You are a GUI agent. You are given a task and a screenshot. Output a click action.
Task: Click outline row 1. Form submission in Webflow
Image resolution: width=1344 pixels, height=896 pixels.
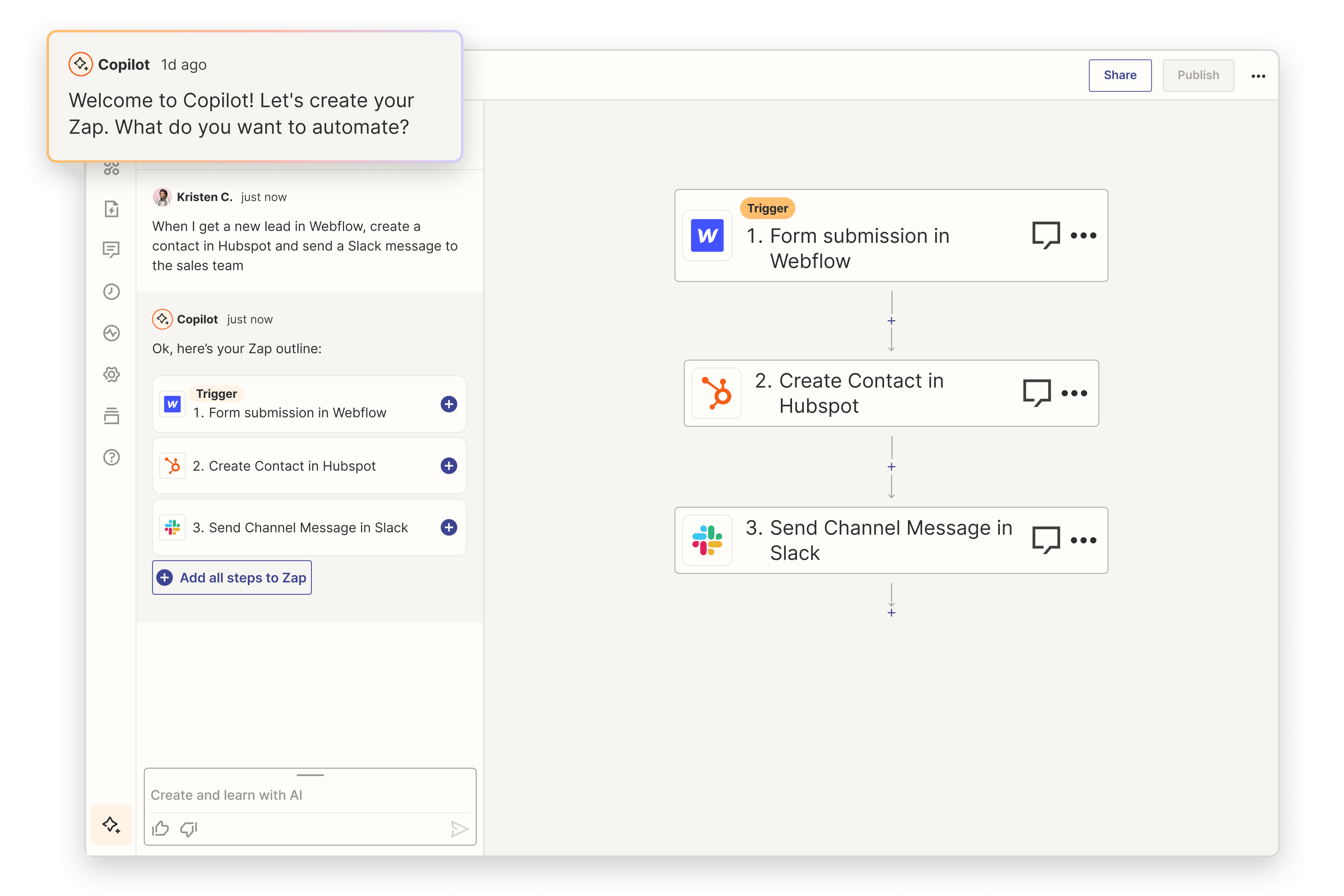309,404
